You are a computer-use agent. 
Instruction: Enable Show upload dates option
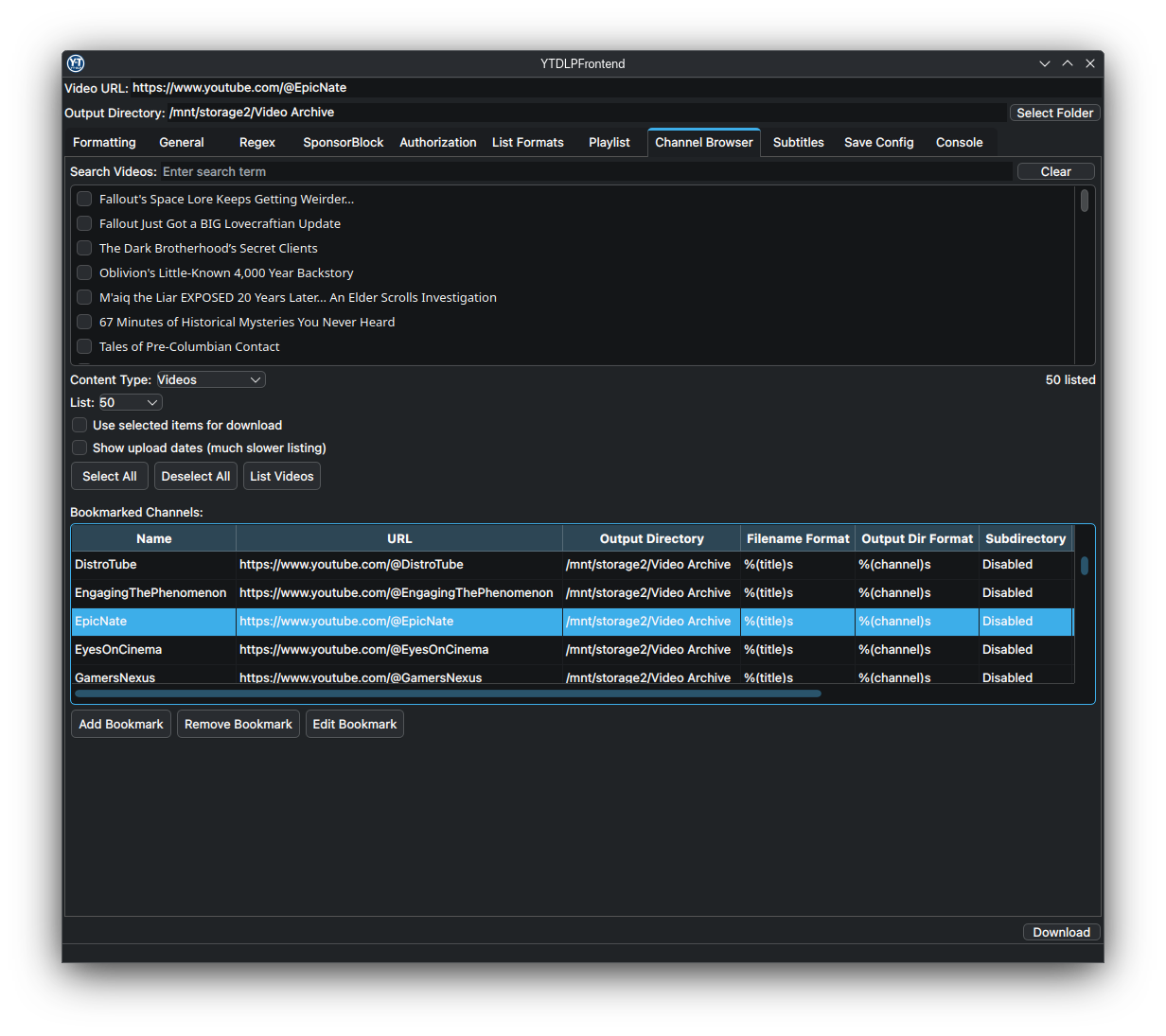(79, 448)
